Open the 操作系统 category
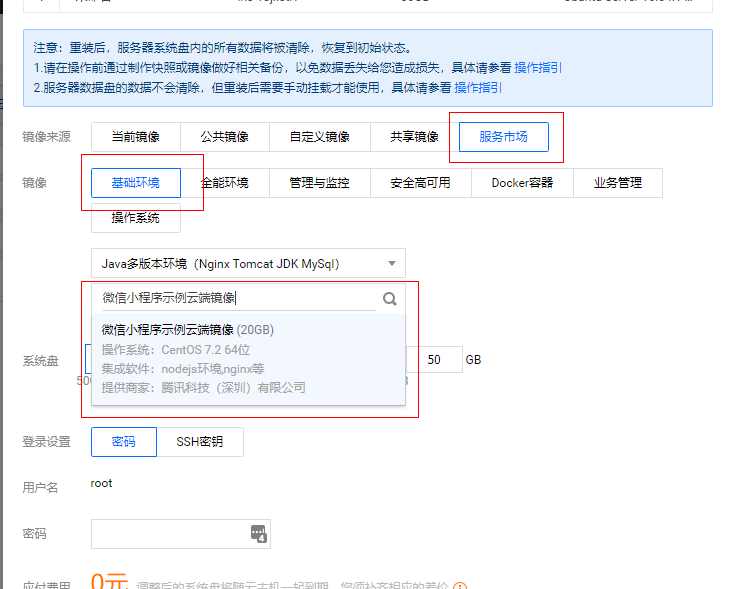The width and height of the screenshot is (733, 589). coord(135,218)
